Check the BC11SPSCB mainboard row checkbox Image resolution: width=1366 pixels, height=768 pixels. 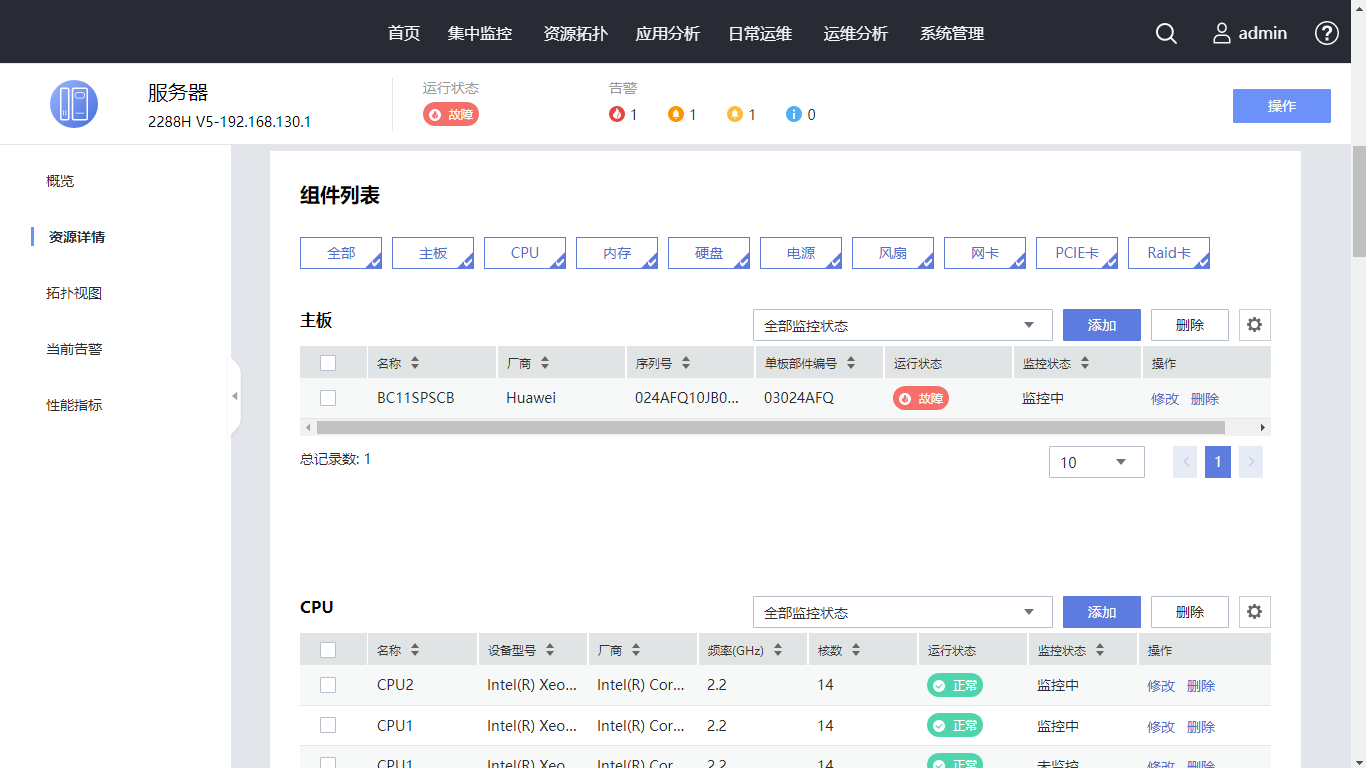[x=328, y=398]
